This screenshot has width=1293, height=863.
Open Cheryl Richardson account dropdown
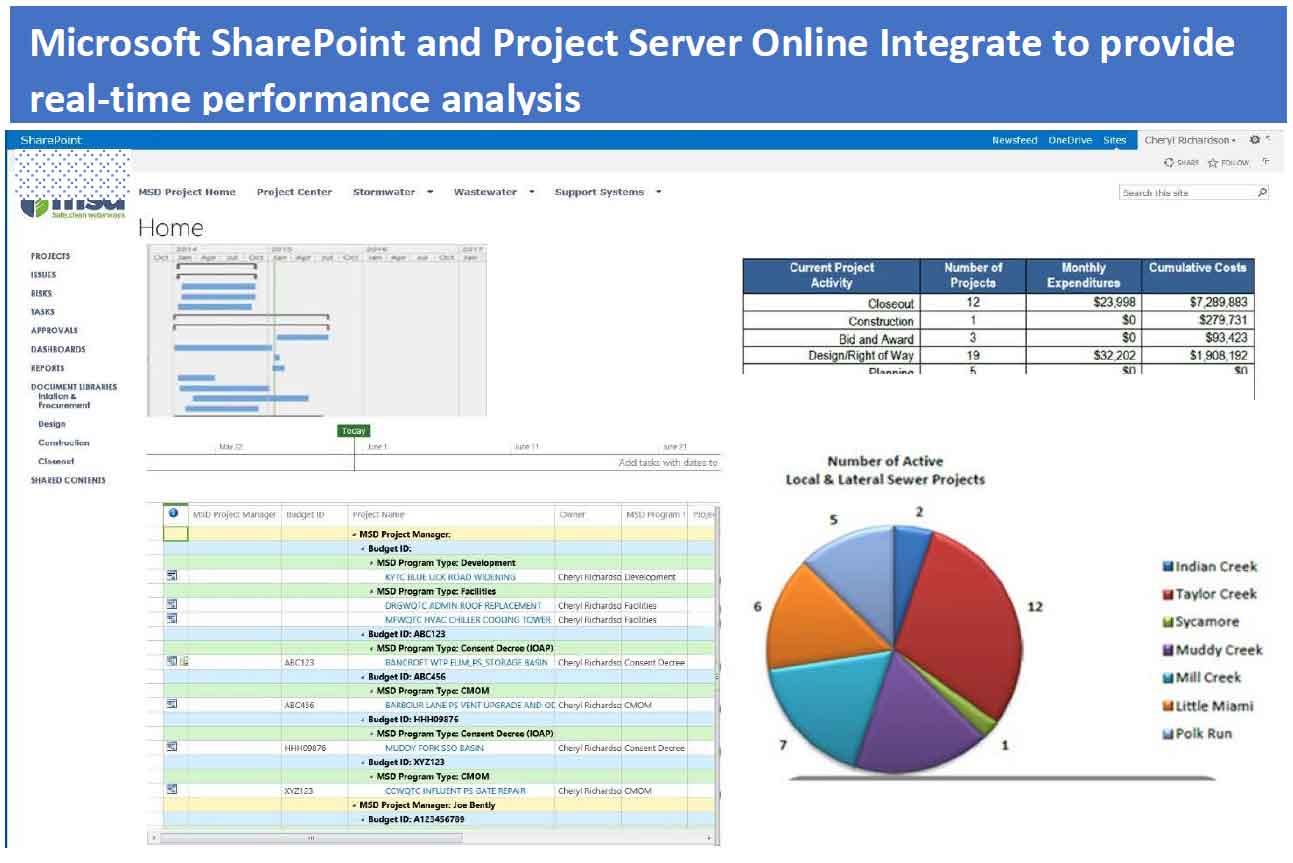pyautogui.click(x=1190, y=140)
